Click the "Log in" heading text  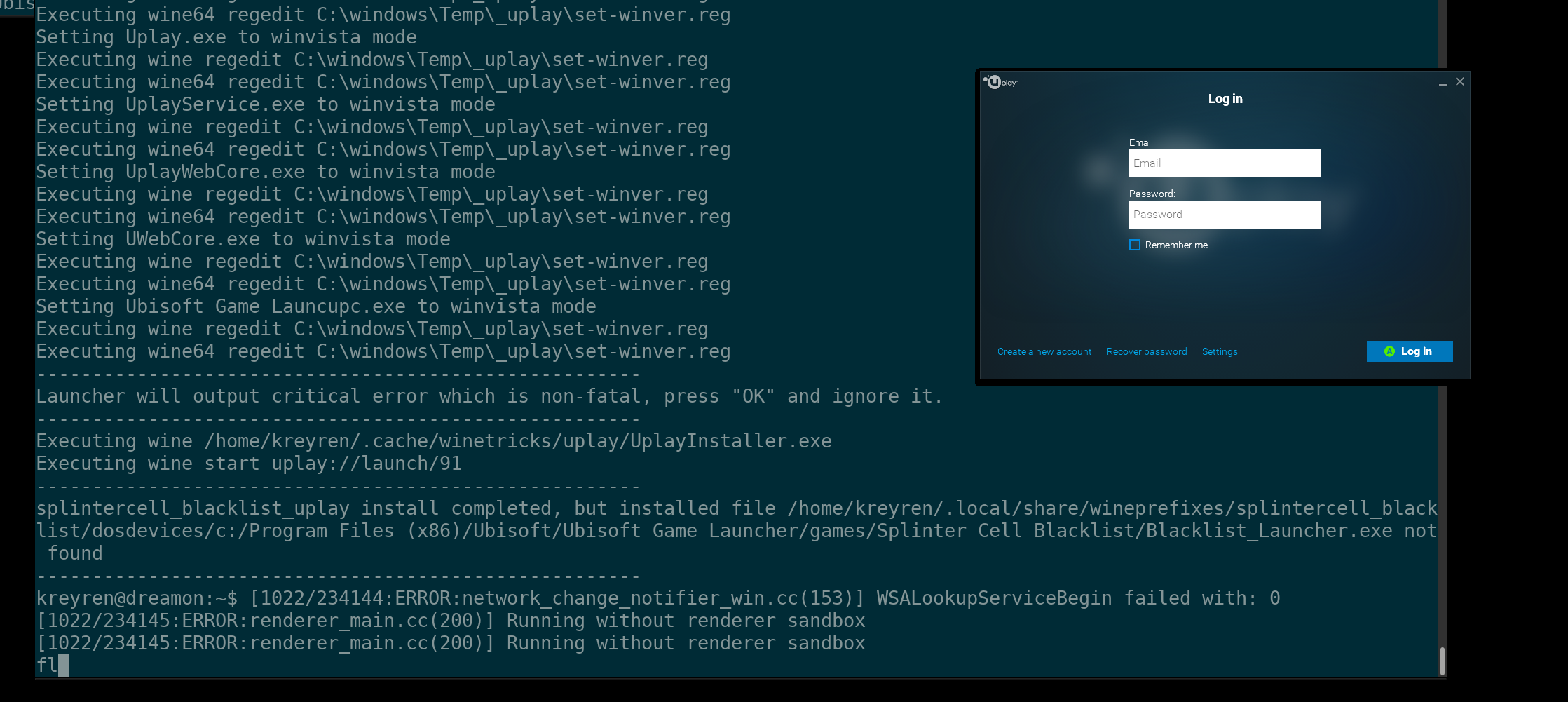pos(1225,99)
